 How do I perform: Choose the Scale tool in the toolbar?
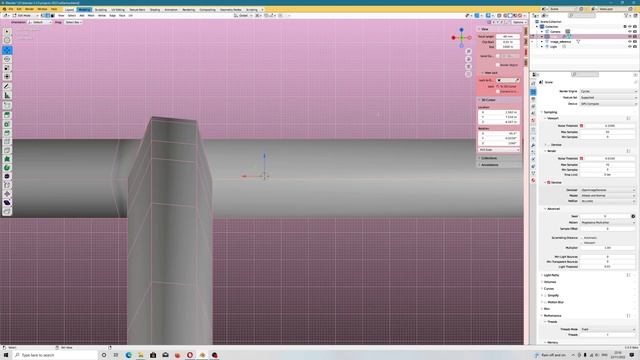pyautogui.click(x=7, y=68)
